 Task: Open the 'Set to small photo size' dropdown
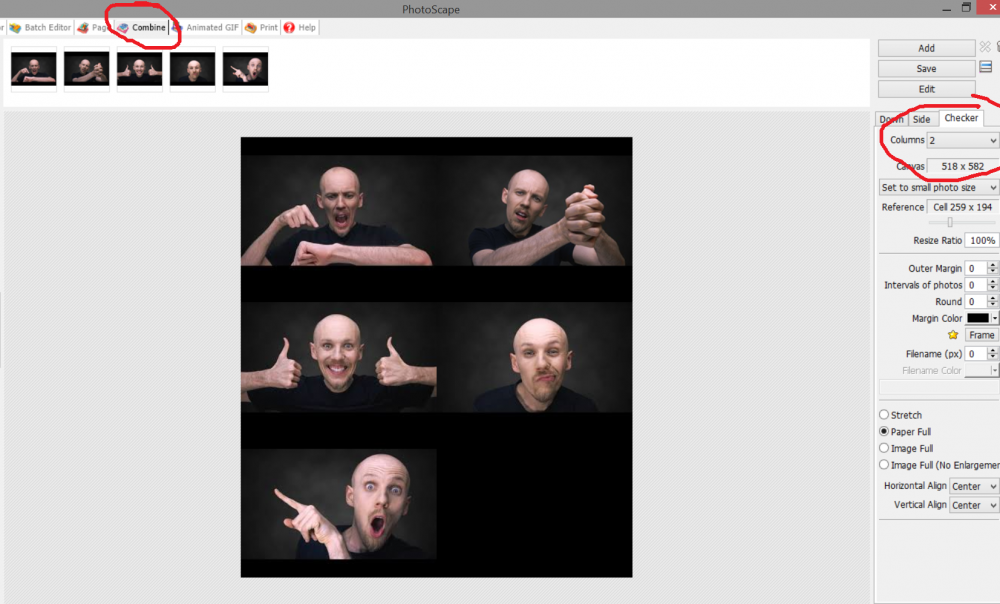pos(938,187)
